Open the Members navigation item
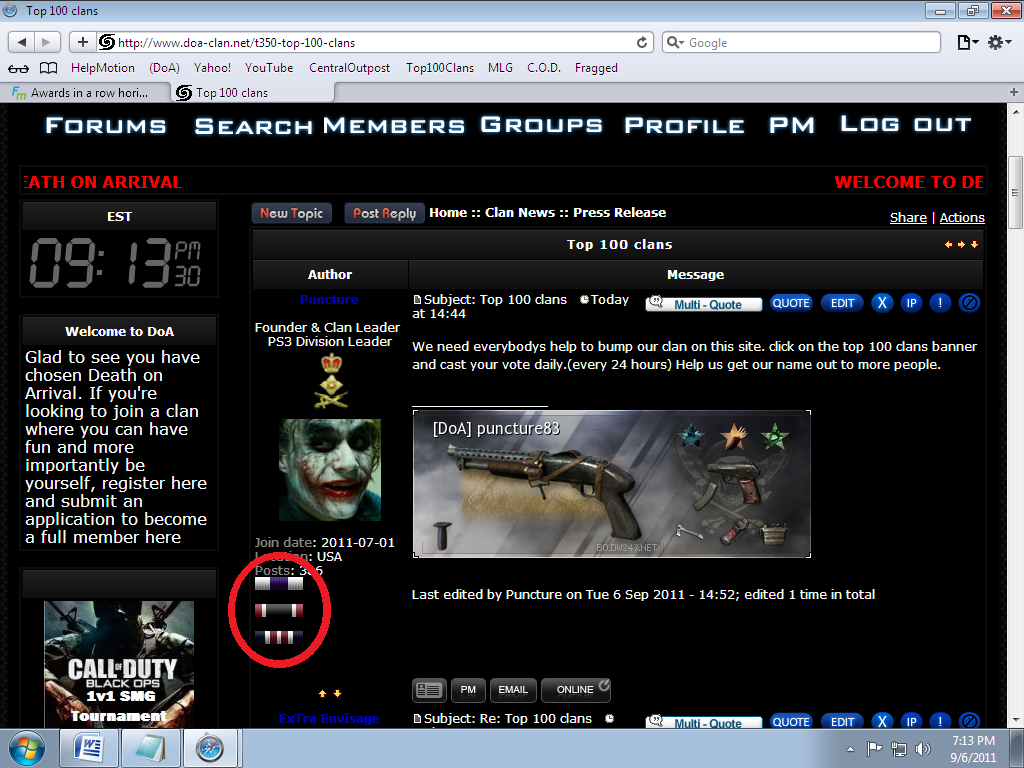Screen dimensions: 1024x768 [394, 125]
